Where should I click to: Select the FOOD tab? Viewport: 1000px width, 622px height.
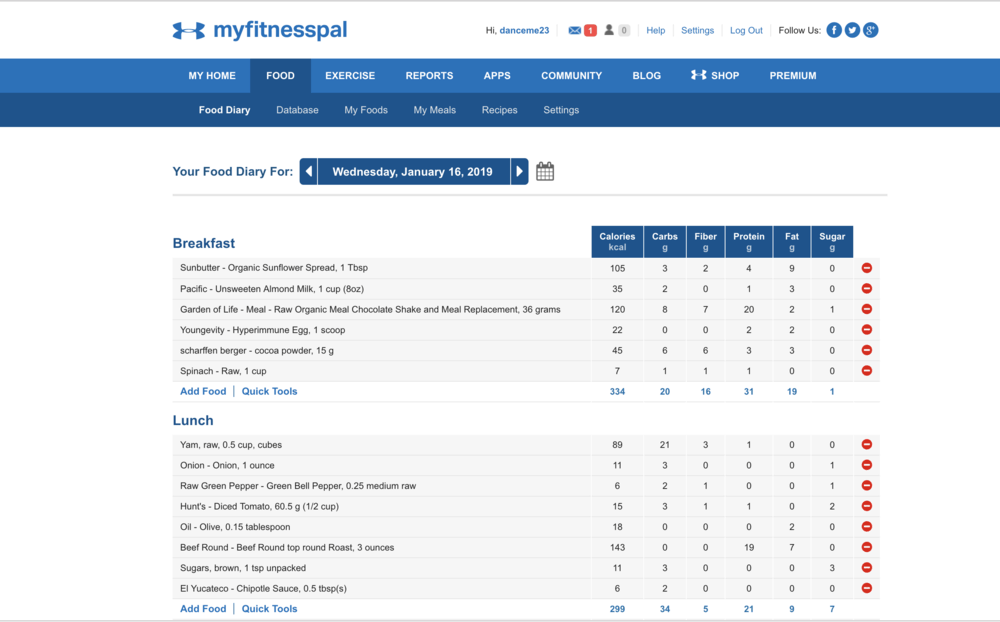[x=280, y=75]
